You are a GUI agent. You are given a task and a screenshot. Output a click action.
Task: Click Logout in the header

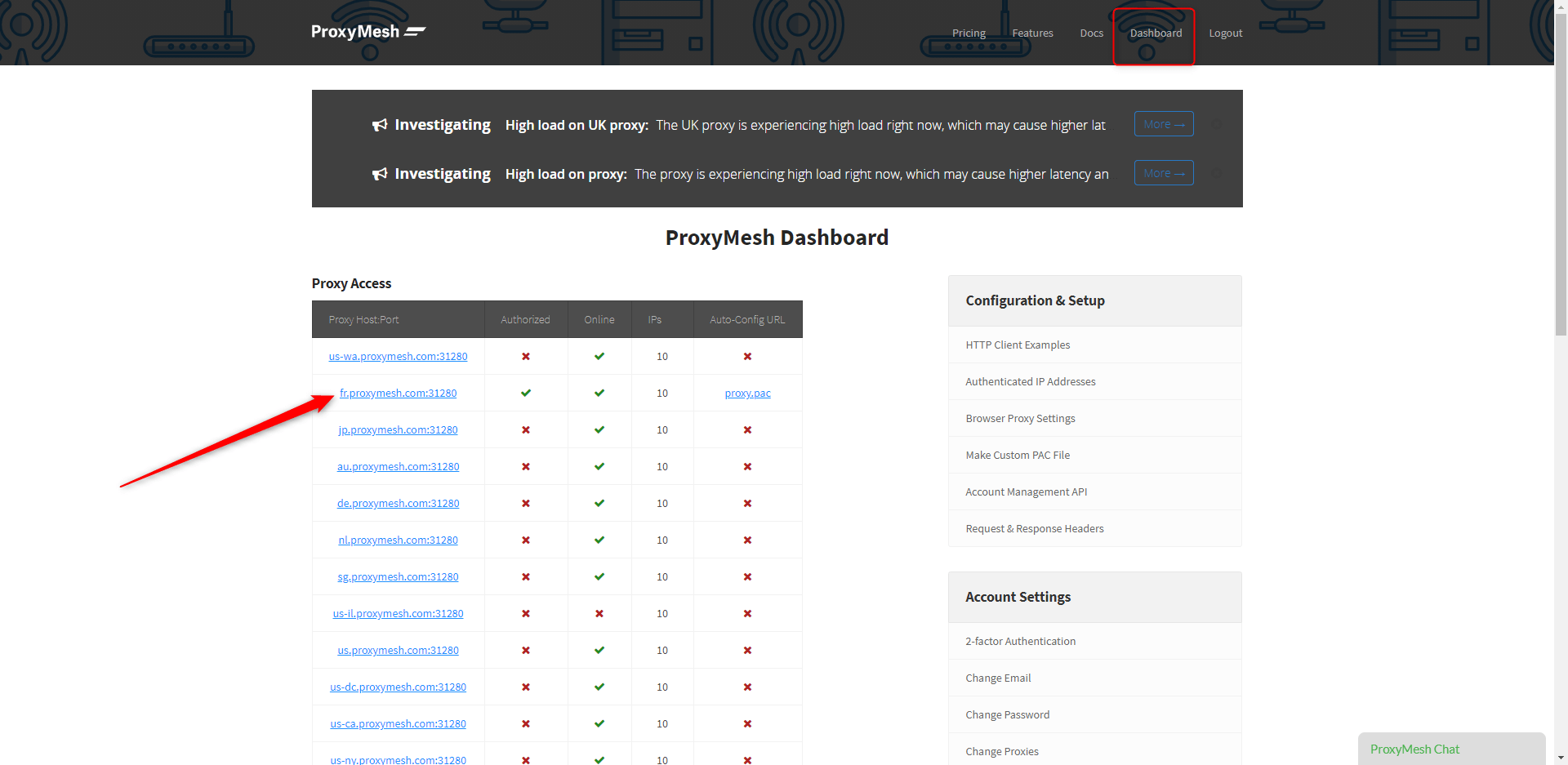(x=1225, y=33)
